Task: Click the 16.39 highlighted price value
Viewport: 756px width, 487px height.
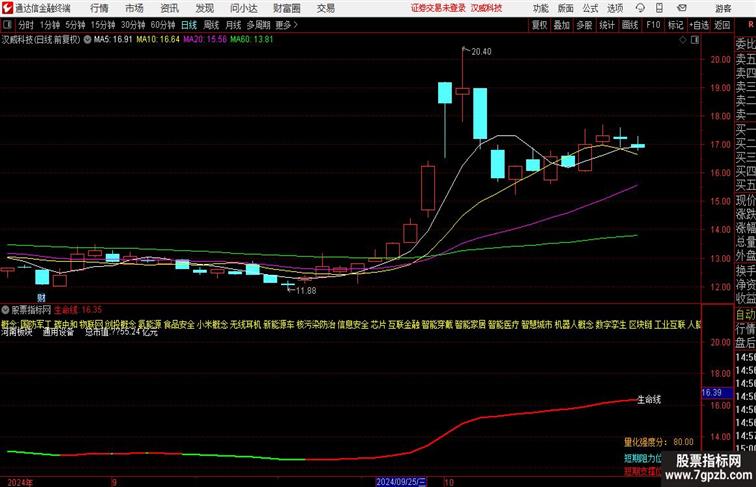Action: coord(712,392)
